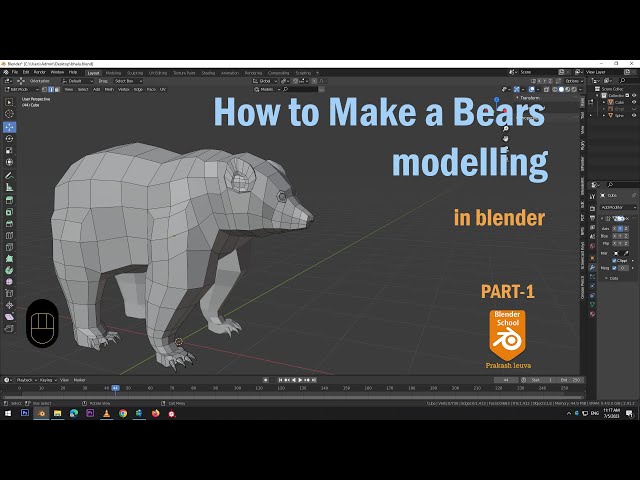Select the Edge Slide tool
The height and width of the screenshot is (480, 640).
click(x=9, y=293)
